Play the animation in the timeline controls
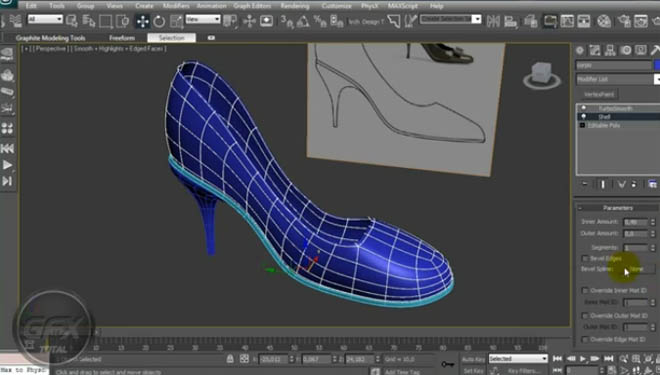This screenshot has width=660, height=375. 583,359
